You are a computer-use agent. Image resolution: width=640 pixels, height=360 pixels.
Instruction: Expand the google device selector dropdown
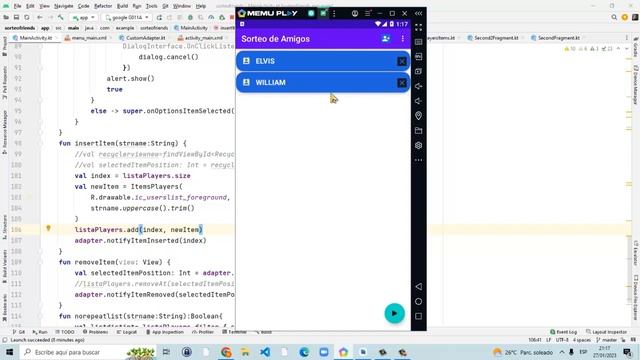127,18
